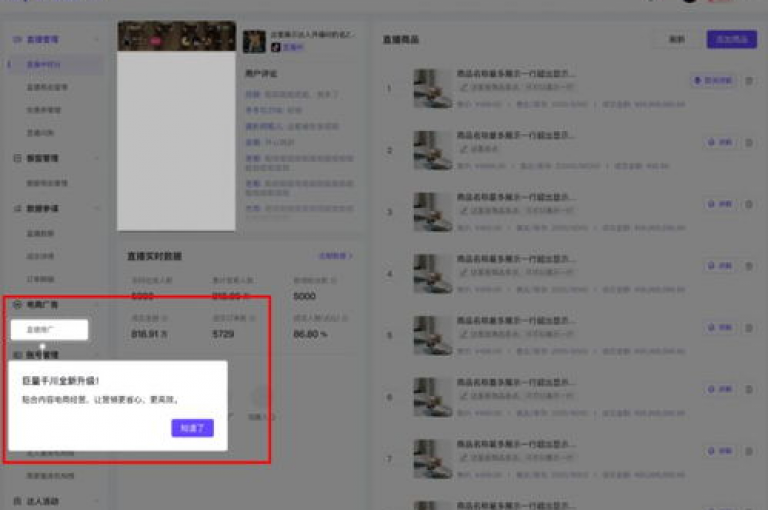Open product thumbnail in row 4
The height and width of the screenshot is (510, 768).
(433, 274)
